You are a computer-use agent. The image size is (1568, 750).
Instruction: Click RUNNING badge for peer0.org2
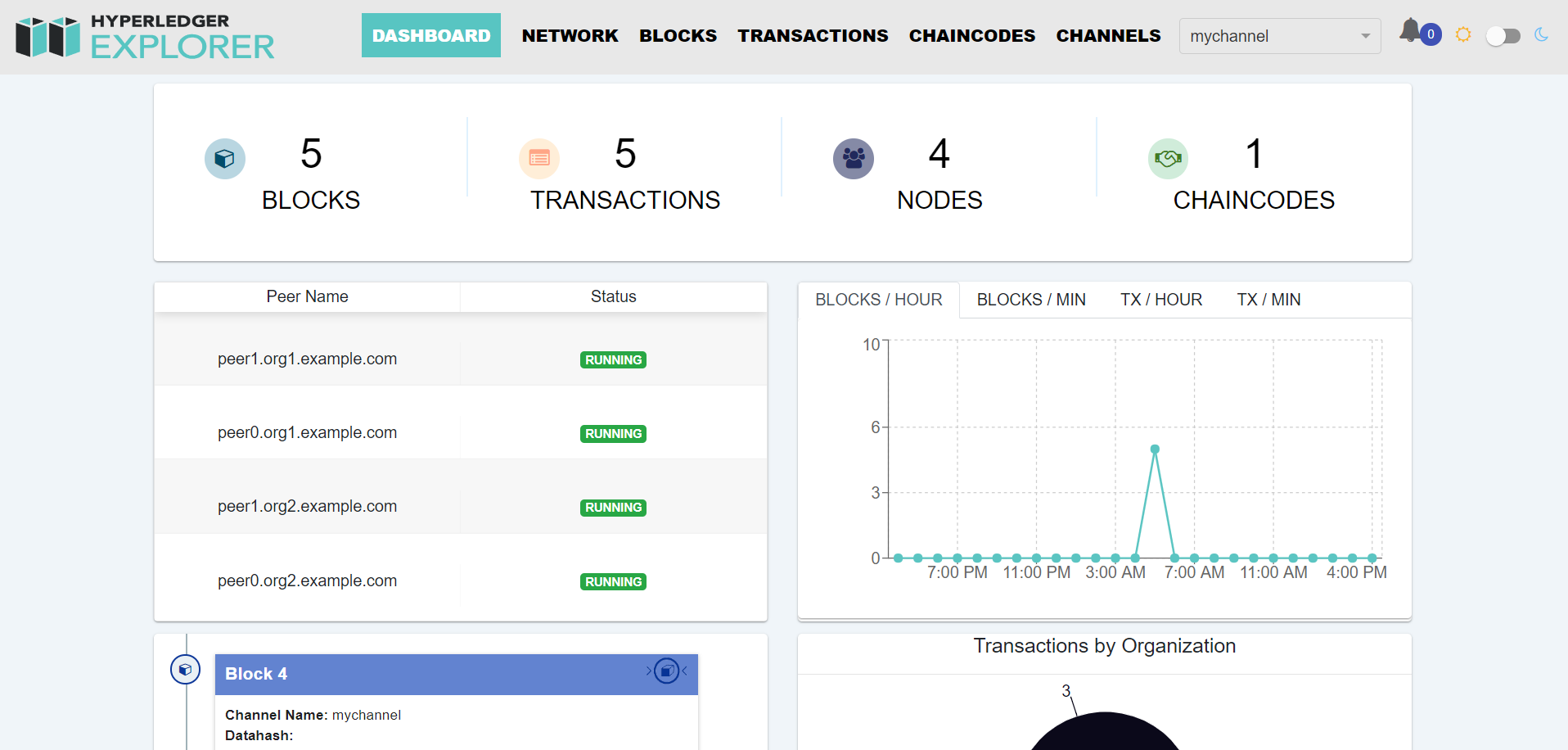(x=614, y=581)
